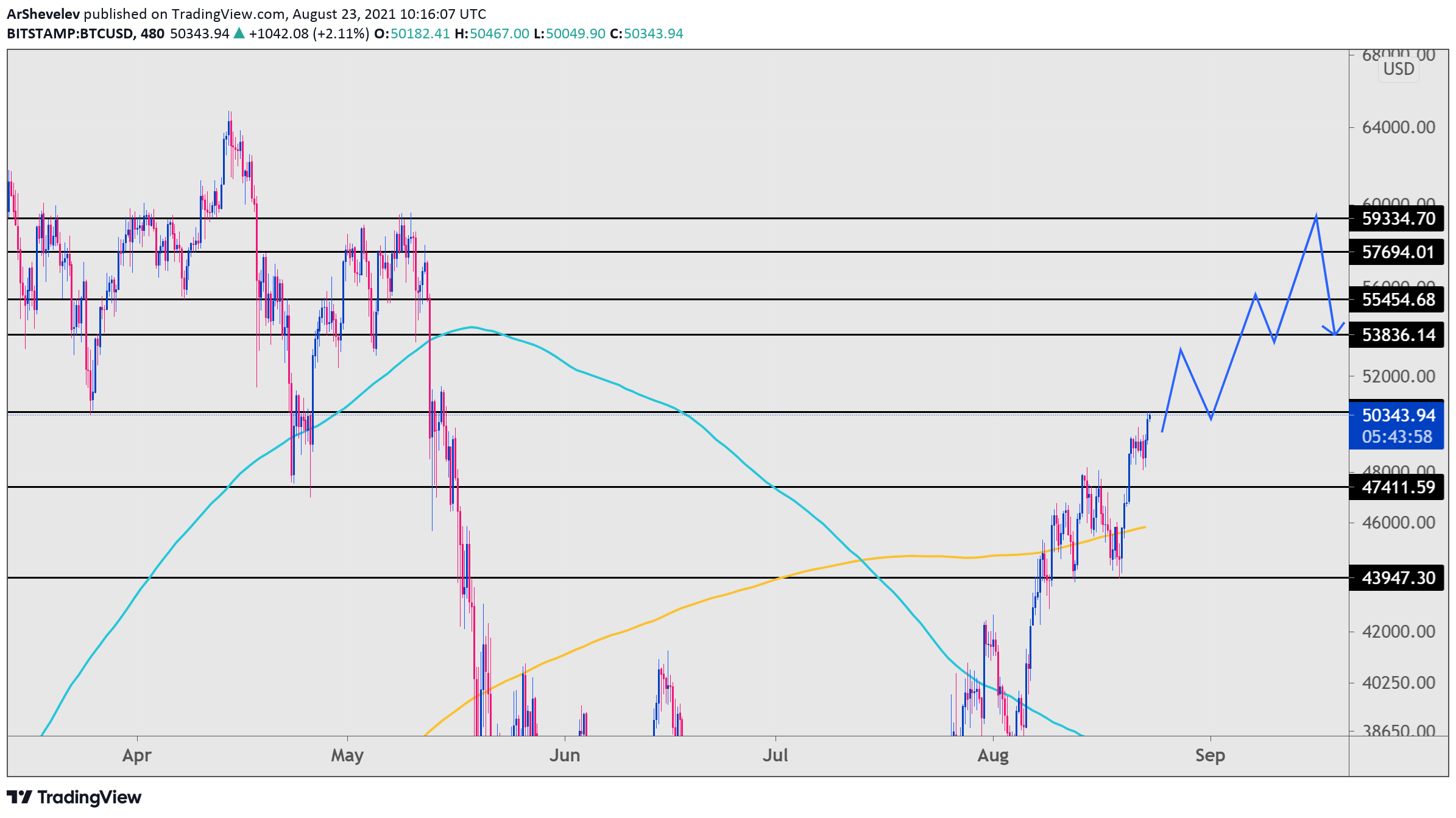Click the 57694.01 price level label
Viewport: 1456px width, 818px height.
pyautogui.click(x=1396, y=252)
